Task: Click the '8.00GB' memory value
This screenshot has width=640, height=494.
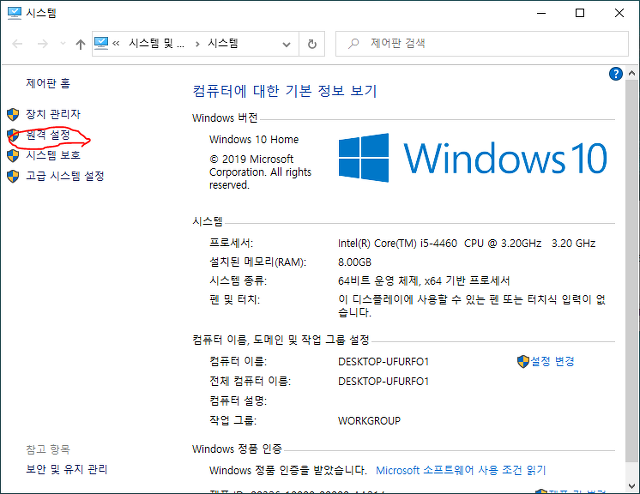Action: [355, 262]
